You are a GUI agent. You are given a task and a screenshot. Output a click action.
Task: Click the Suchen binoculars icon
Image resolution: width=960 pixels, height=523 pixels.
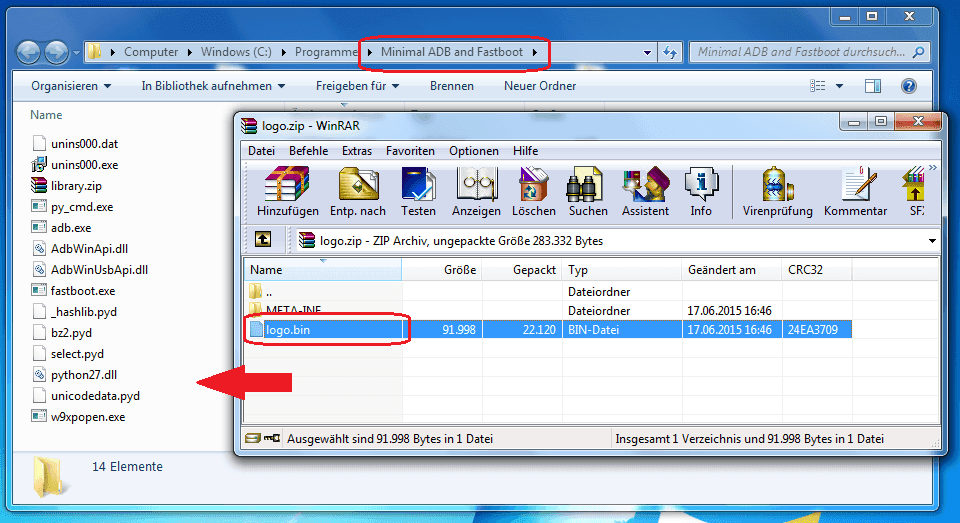click(x=588, y=192)
